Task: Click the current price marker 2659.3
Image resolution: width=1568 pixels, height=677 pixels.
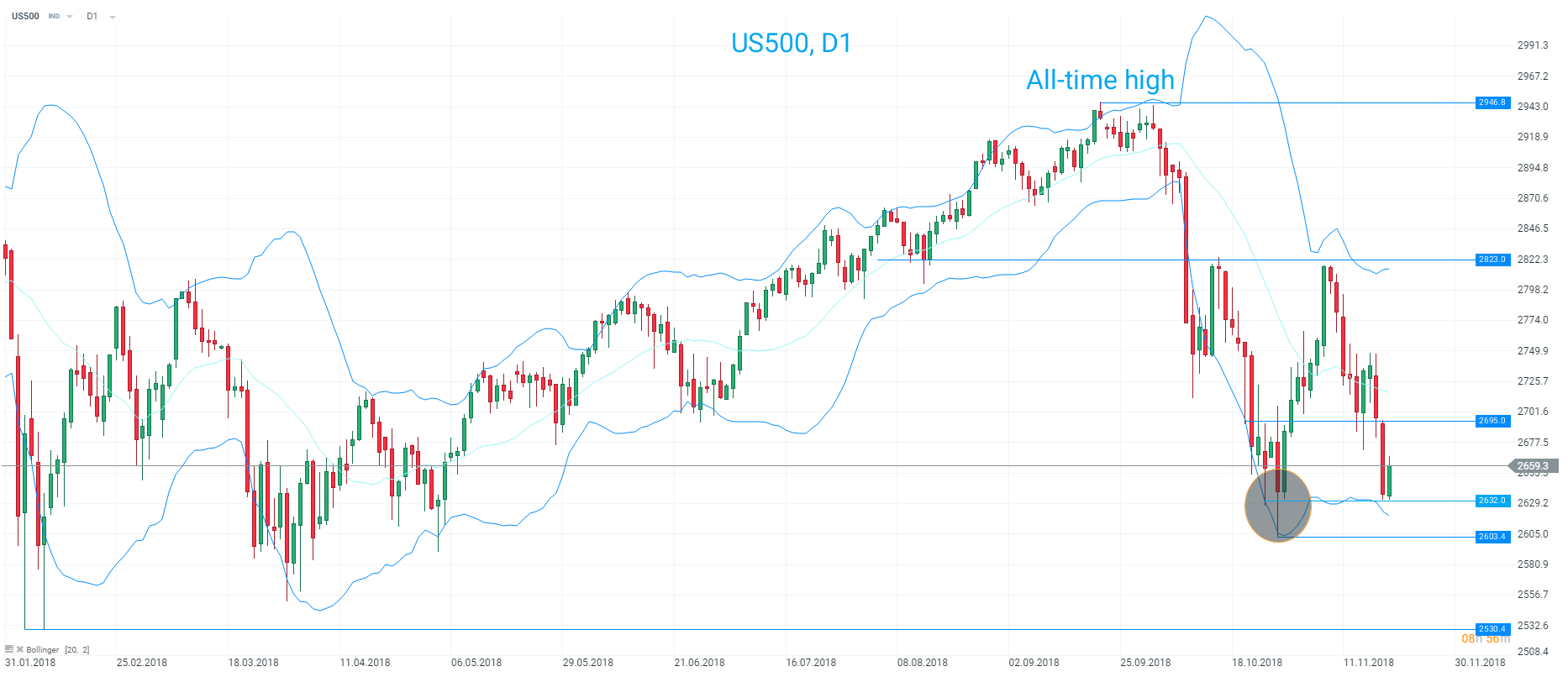Action: pyautogui.click(x=1533, y=465)
